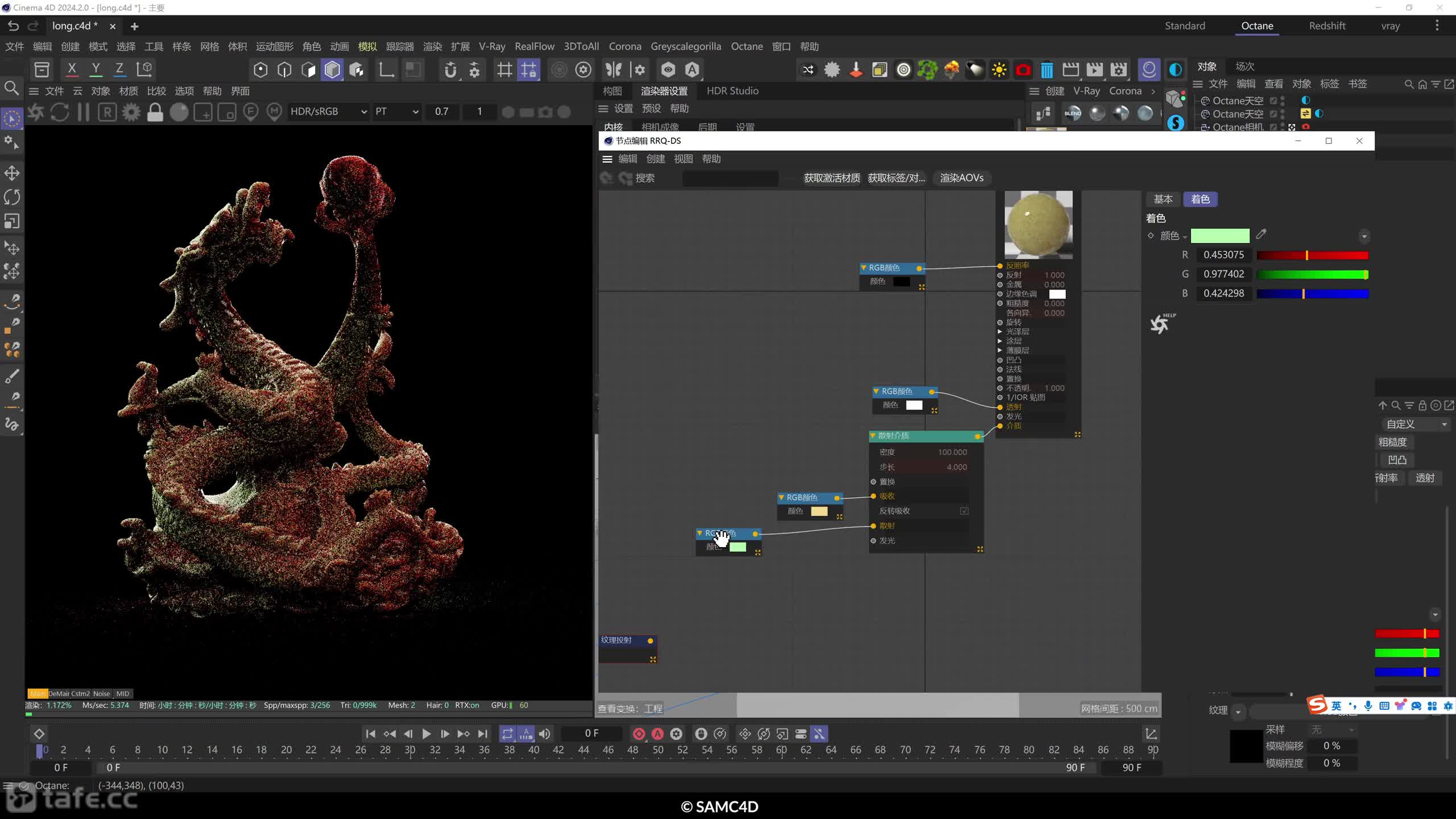Open the search magnifier in left toolbar
Viewport: 1456px width, 819px height.
point(11,88)
